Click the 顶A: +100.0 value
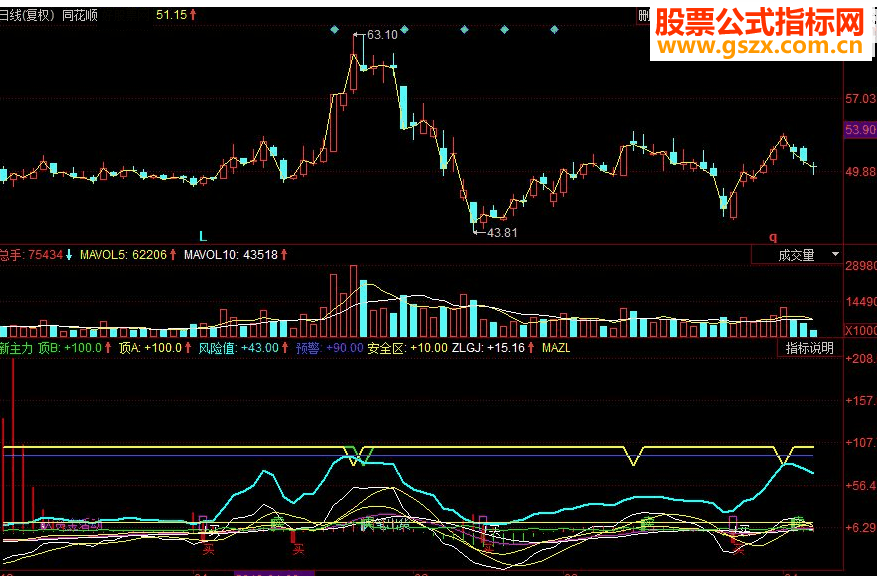877x579 pixels. pos(150,348)
